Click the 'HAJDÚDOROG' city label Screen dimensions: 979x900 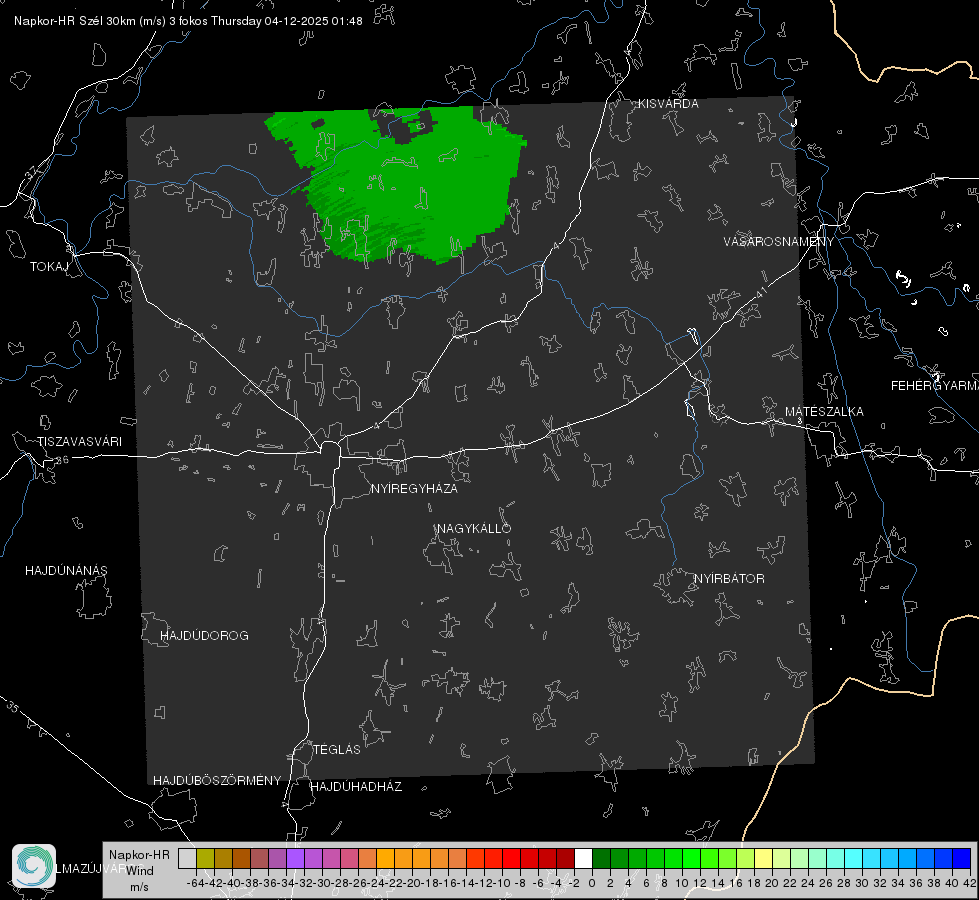204,635
